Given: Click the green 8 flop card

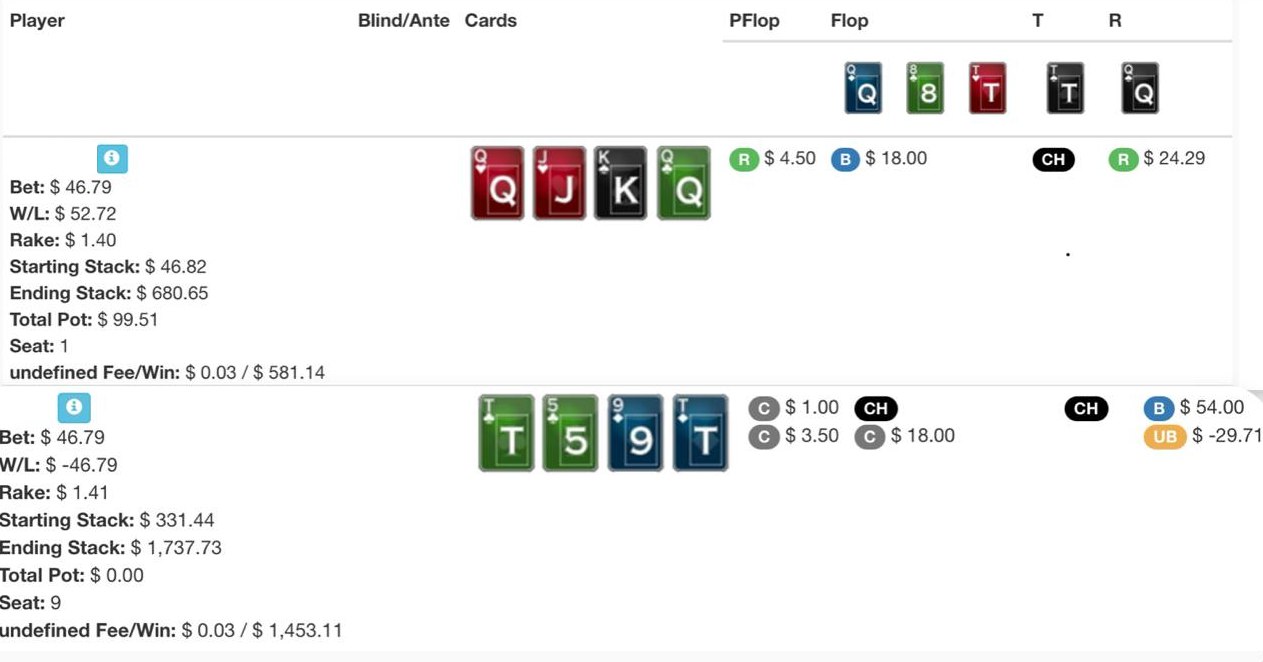Looking at the screenshot, I should click(925, 88).
